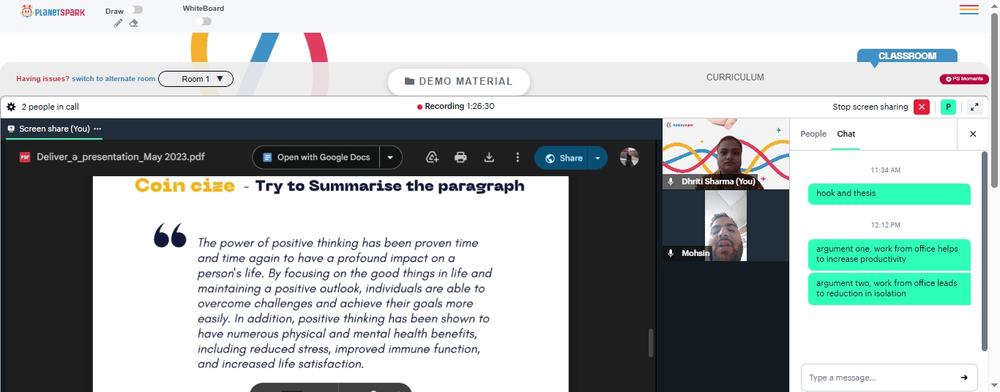The image size is (1000, 392).
Task: Select Mohsin's video tile
Action: pos(726,226)
